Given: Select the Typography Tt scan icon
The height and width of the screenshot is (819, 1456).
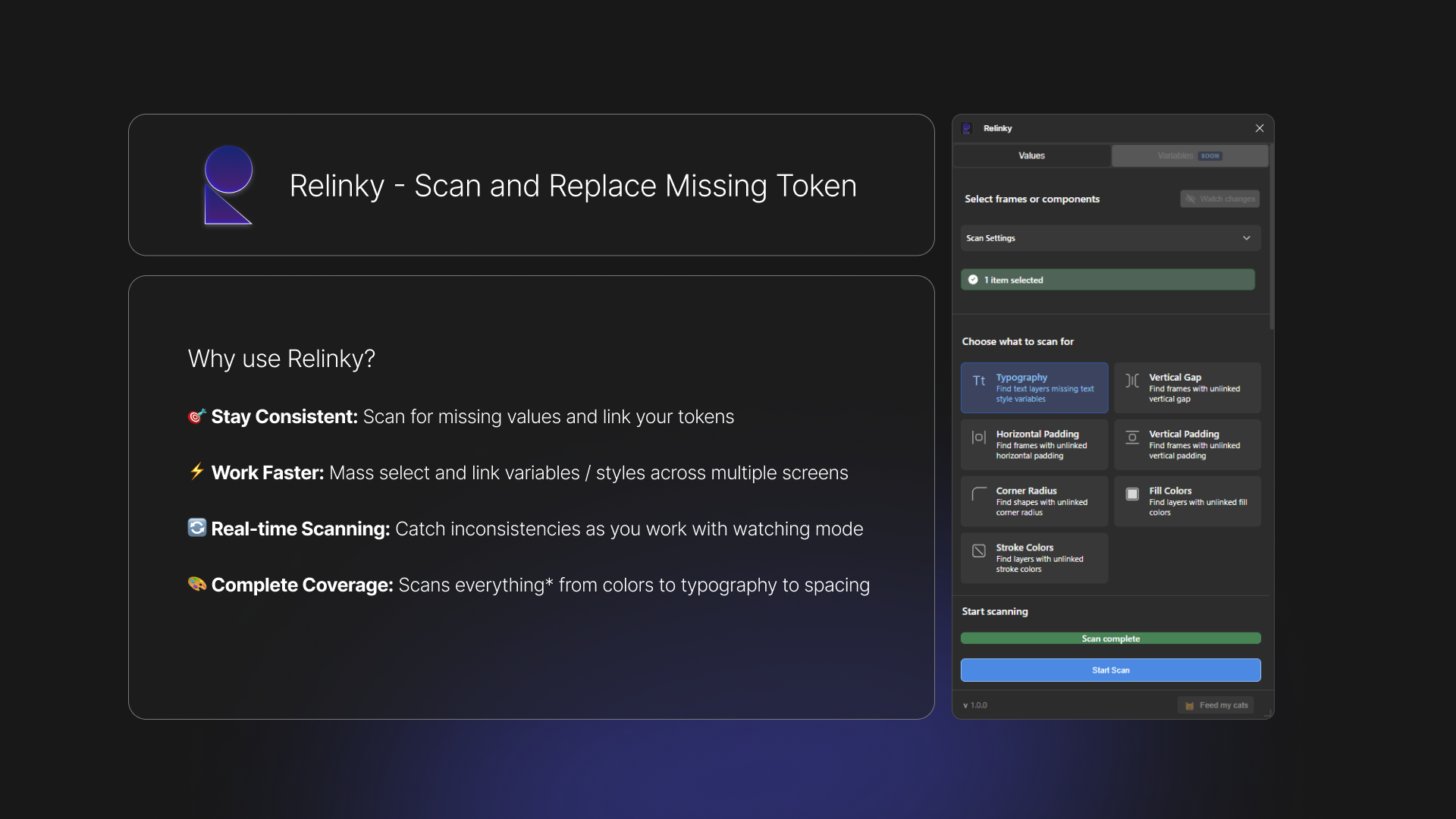Looking at the screenshot, I should click(979, 381).
